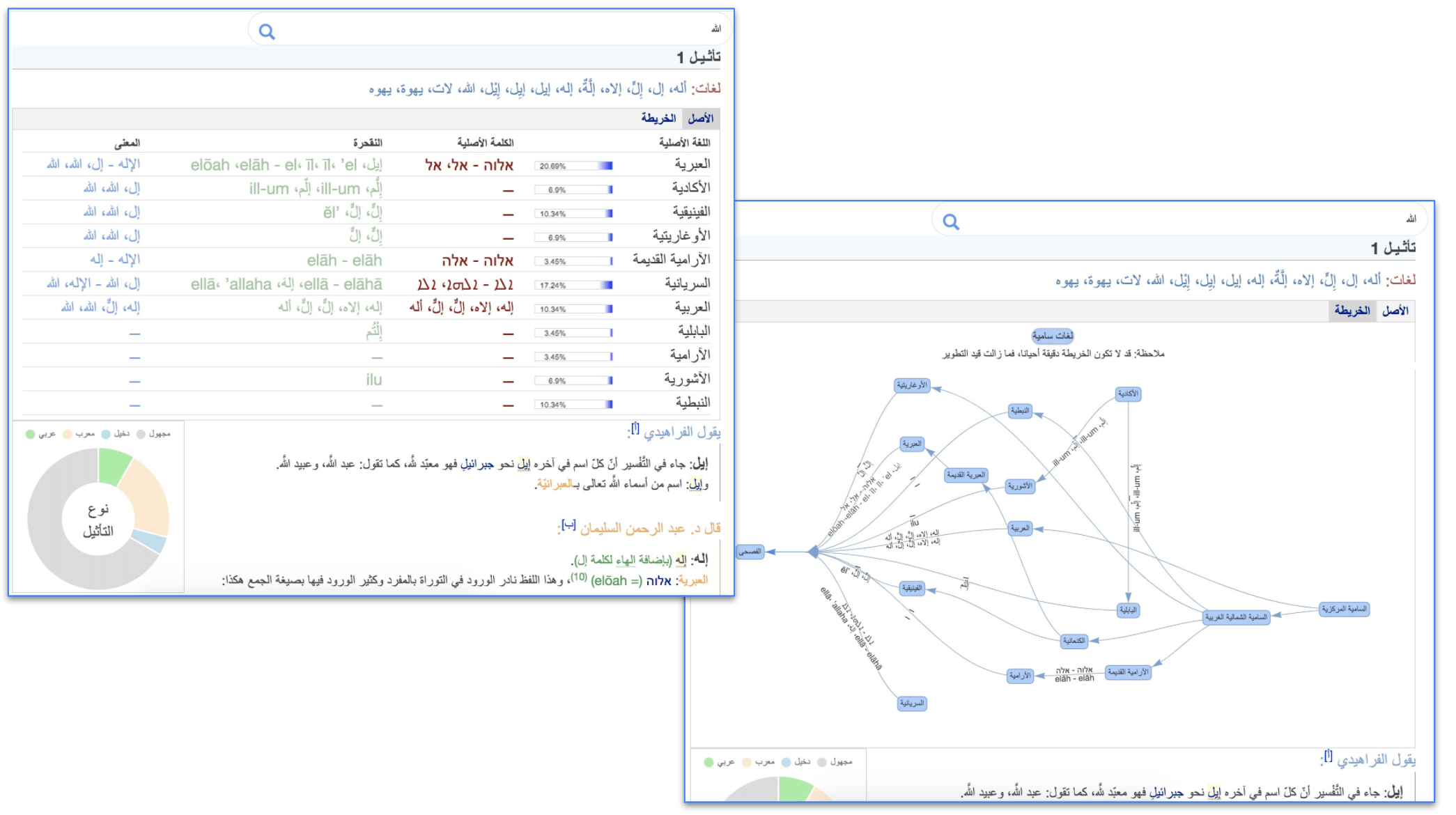Screen dimensions: 1456x815
Task: Click the نوع التأثيل donut chart center
Action: pos(98,520)
